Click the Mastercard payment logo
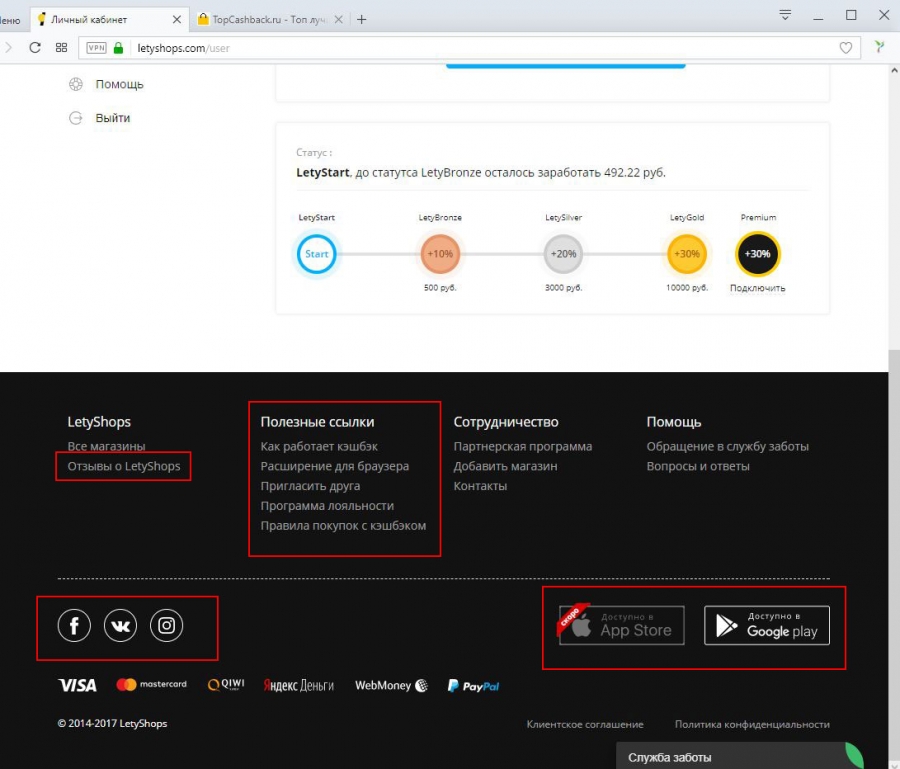This screenshot has width=900, height=769. click(x=152, y=685)
